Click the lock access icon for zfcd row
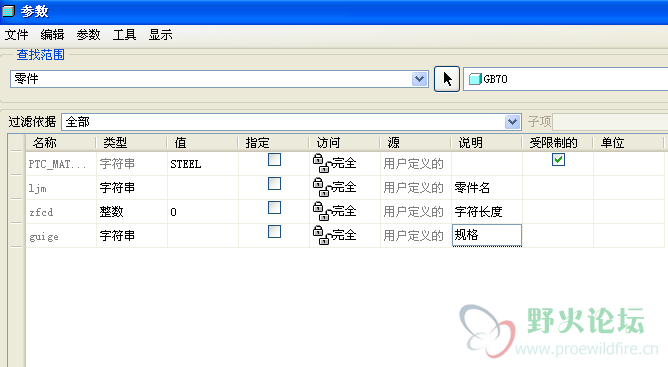Image resolution: width=668 pixels, height=367 pixels. tap(321, 211)
